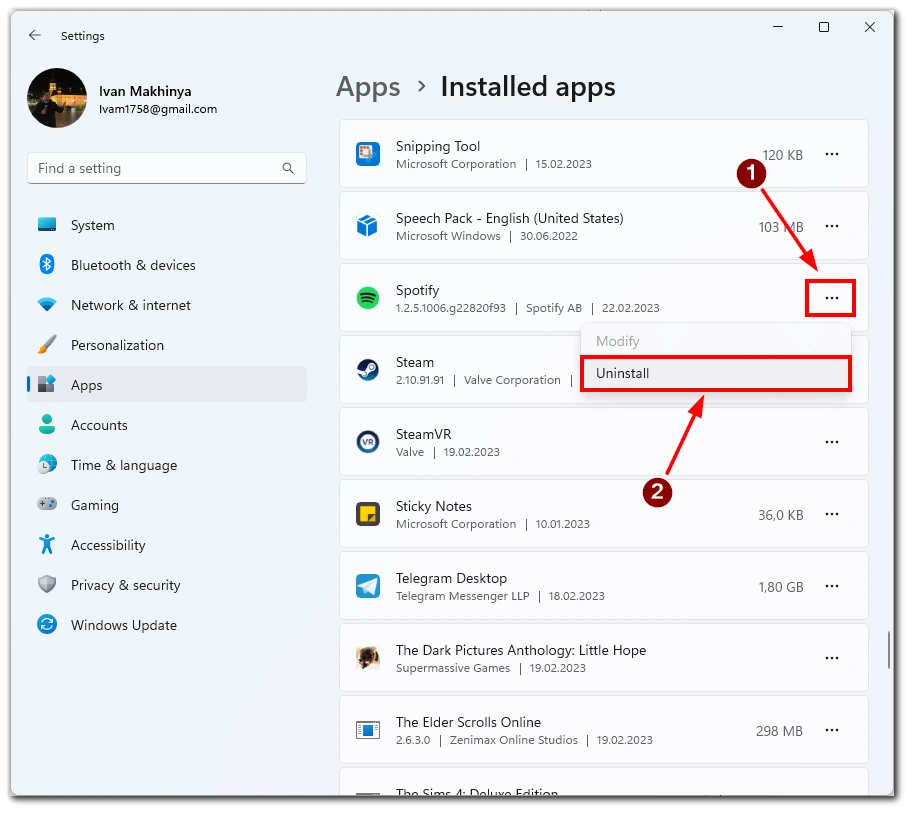Viewport: 912px width, 814px height.
Task: Open the System settings icon
Action: pos(47,225)
